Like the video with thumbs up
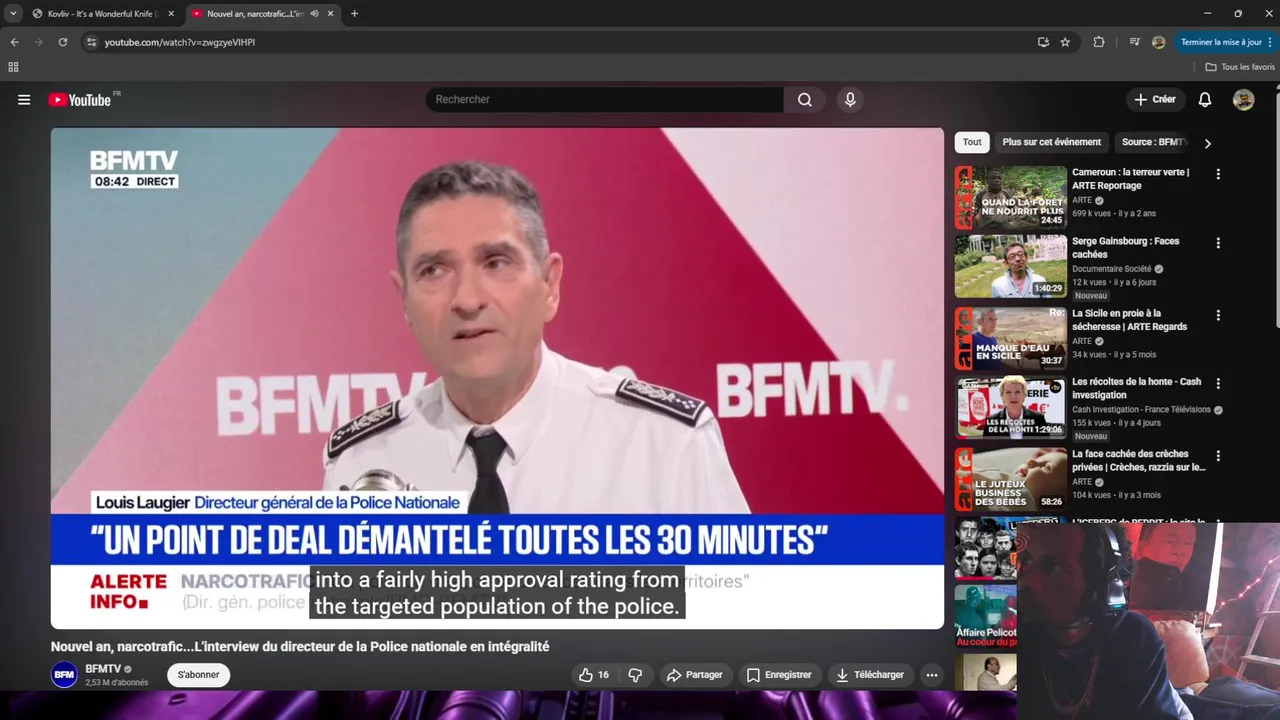 593,675
